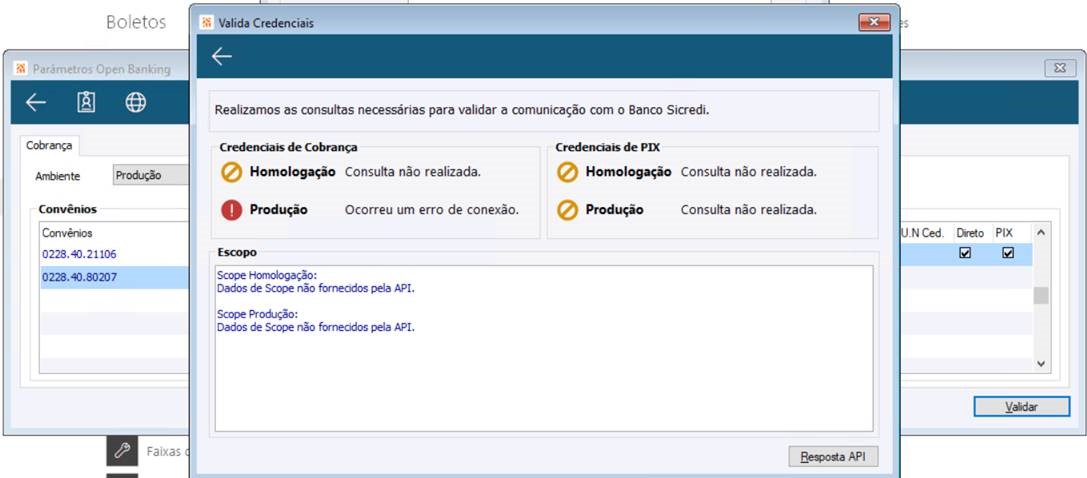The width and height of the screenshot is (1087, 478).
Task: Click Homologação status icon under Credenciais de PIX
Action: point(568,172)
